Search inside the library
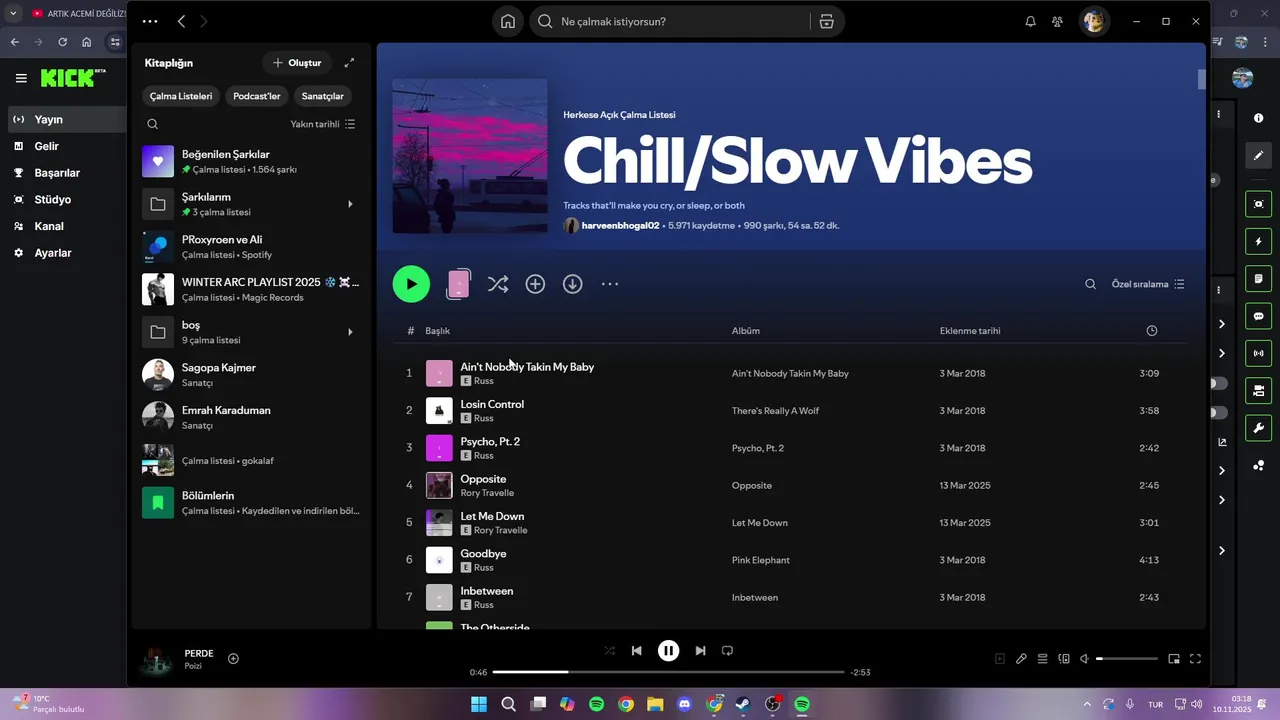The width and height of the screenshot is (1280, 720). click(153, 124)
